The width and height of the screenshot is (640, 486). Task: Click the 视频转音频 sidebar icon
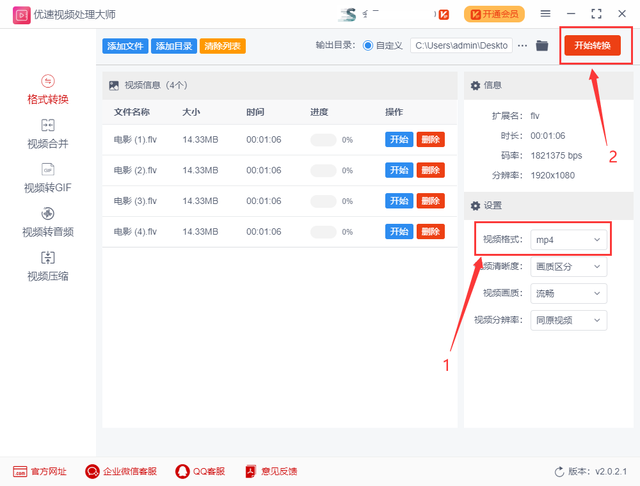click(48, 213)
